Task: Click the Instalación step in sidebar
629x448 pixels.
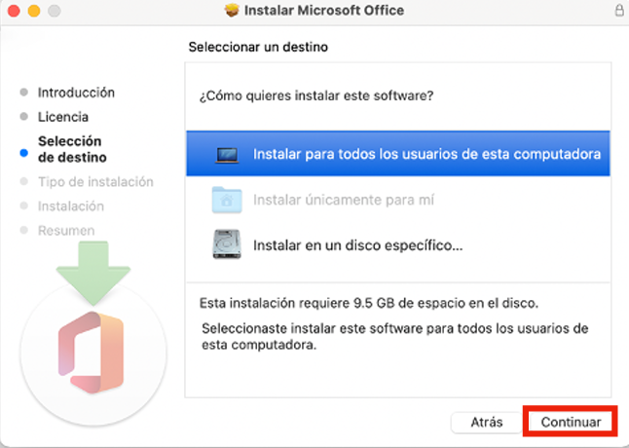Action: click(71, 206)
